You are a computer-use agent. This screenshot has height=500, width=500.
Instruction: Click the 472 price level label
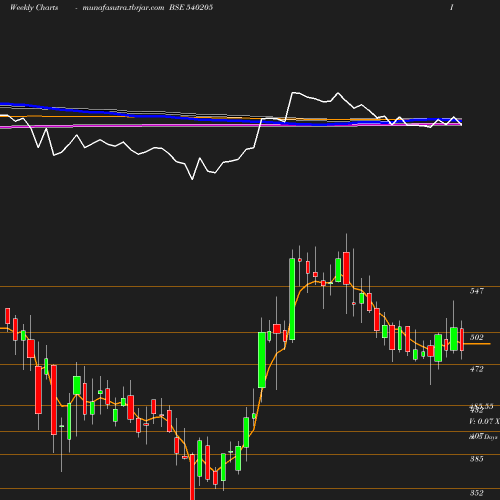(x=477, y=369)
